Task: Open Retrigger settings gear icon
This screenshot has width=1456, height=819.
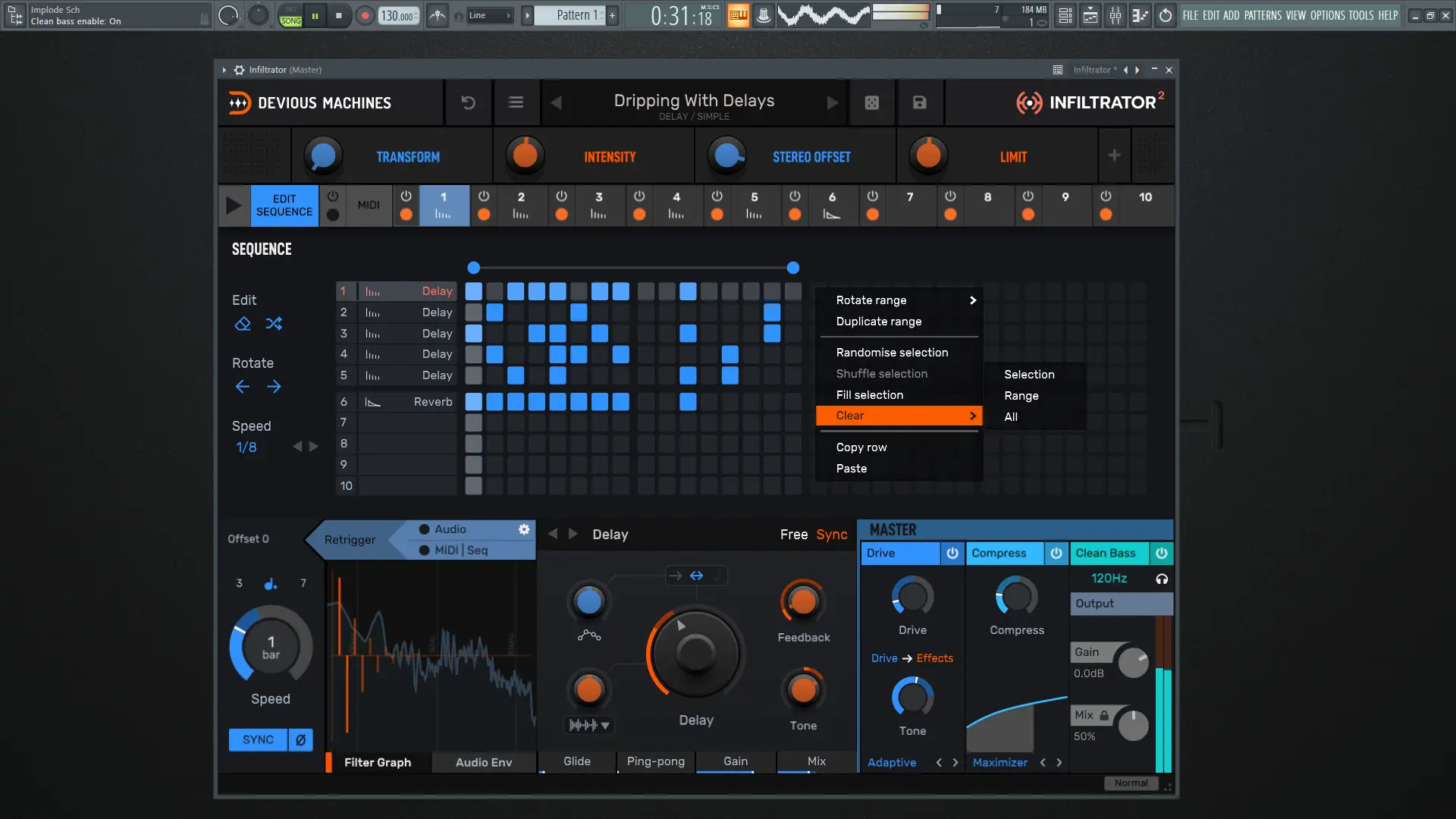Action: point(524,529)
